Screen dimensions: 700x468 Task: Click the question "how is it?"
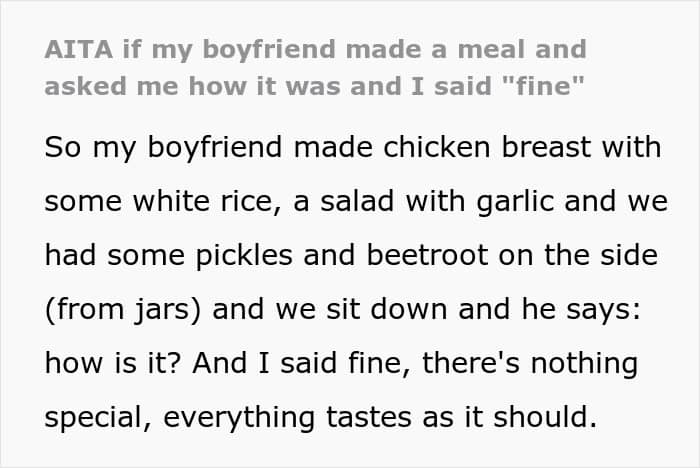[x=113, y=363]
